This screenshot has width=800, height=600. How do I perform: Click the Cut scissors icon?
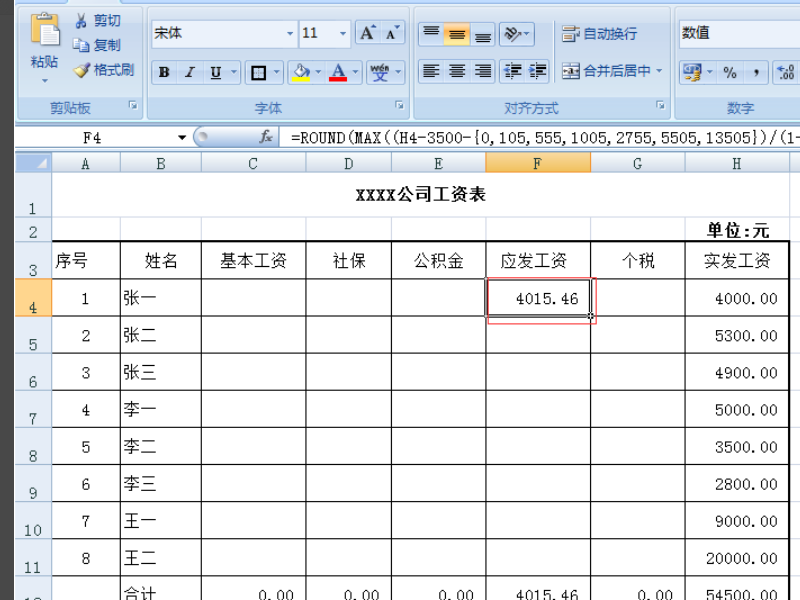pos(81,21)
